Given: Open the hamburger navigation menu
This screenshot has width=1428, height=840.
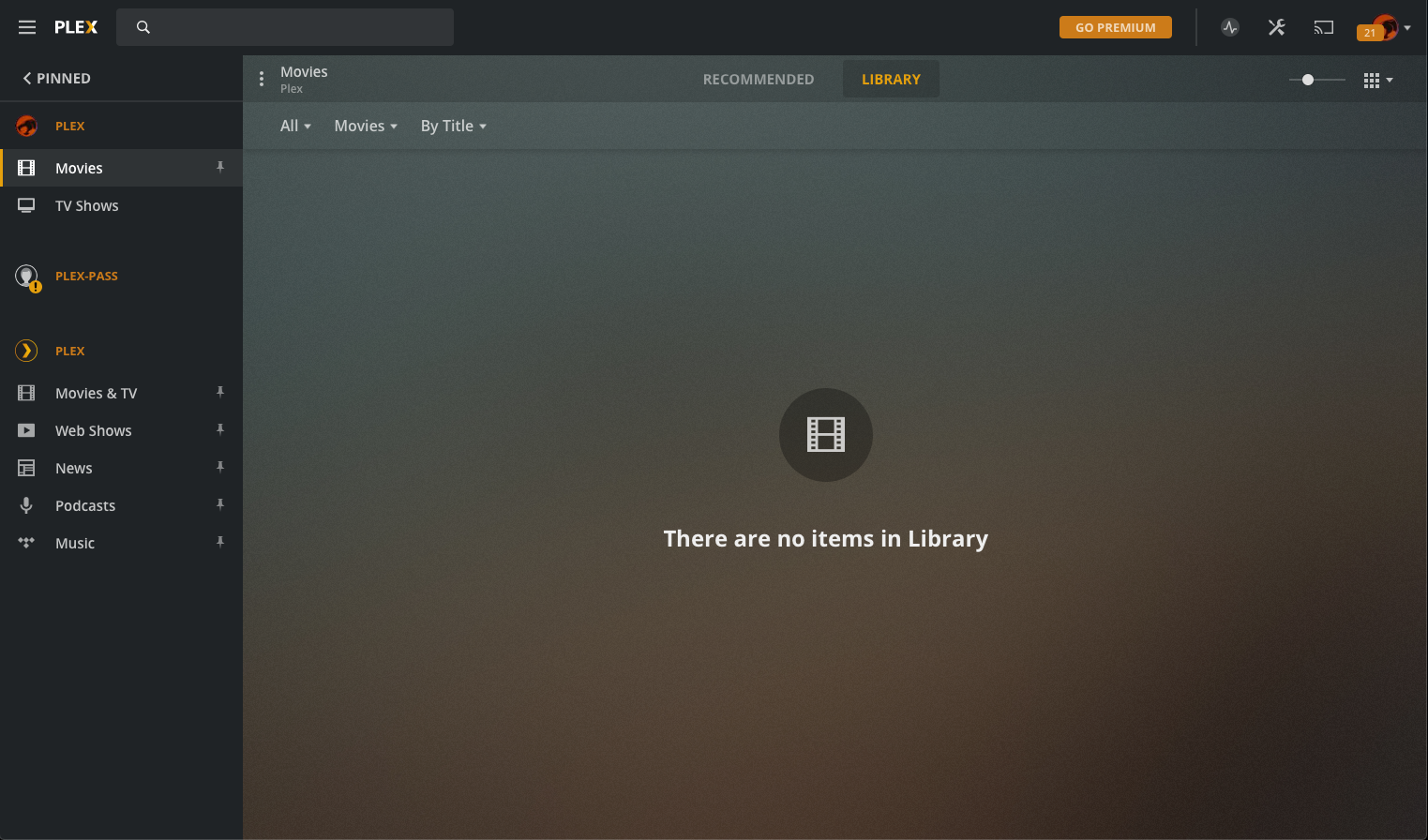Looking at the screenshot, I should click(x=27, y=27).
